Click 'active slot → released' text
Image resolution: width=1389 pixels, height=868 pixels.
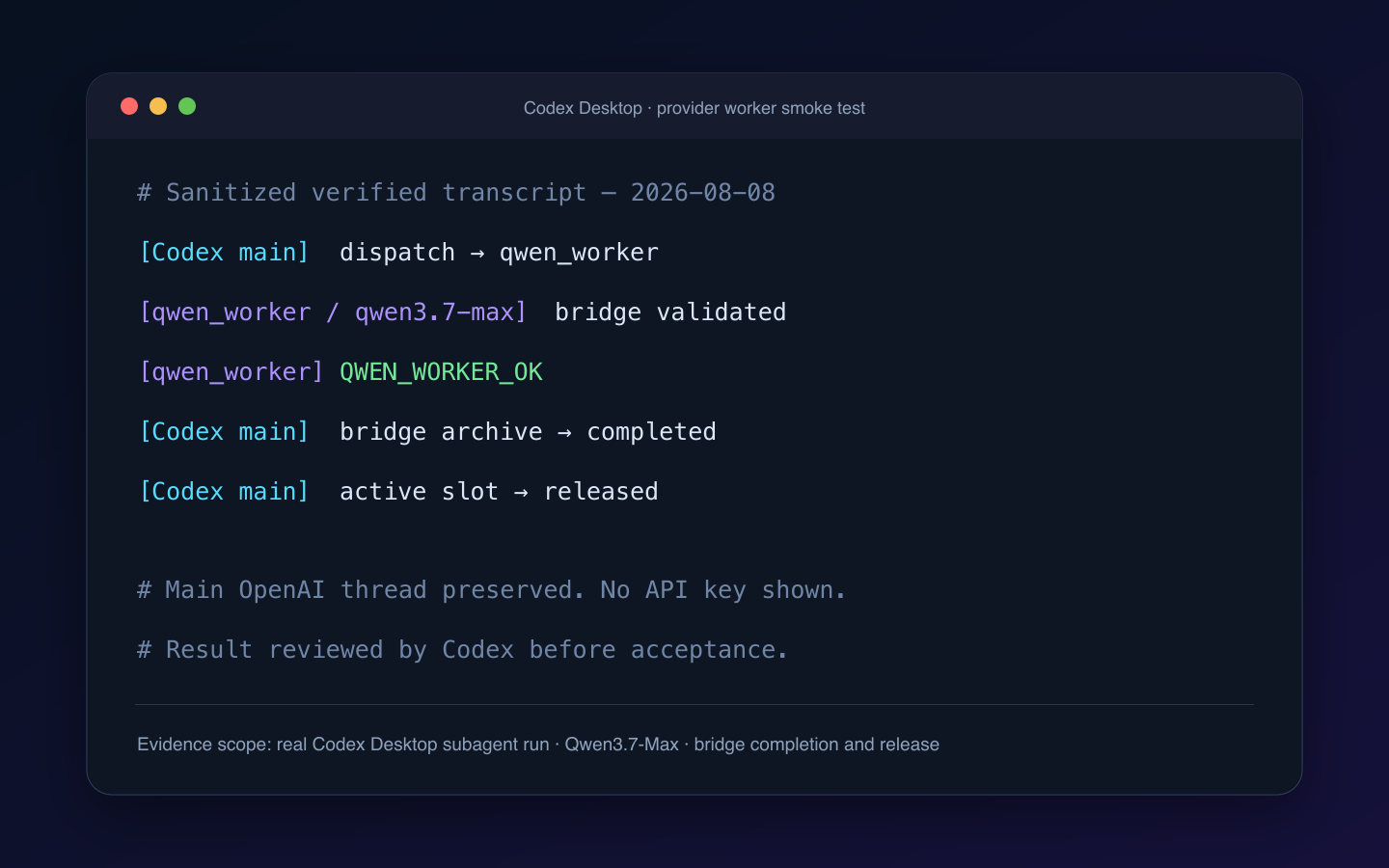[499, 492]
